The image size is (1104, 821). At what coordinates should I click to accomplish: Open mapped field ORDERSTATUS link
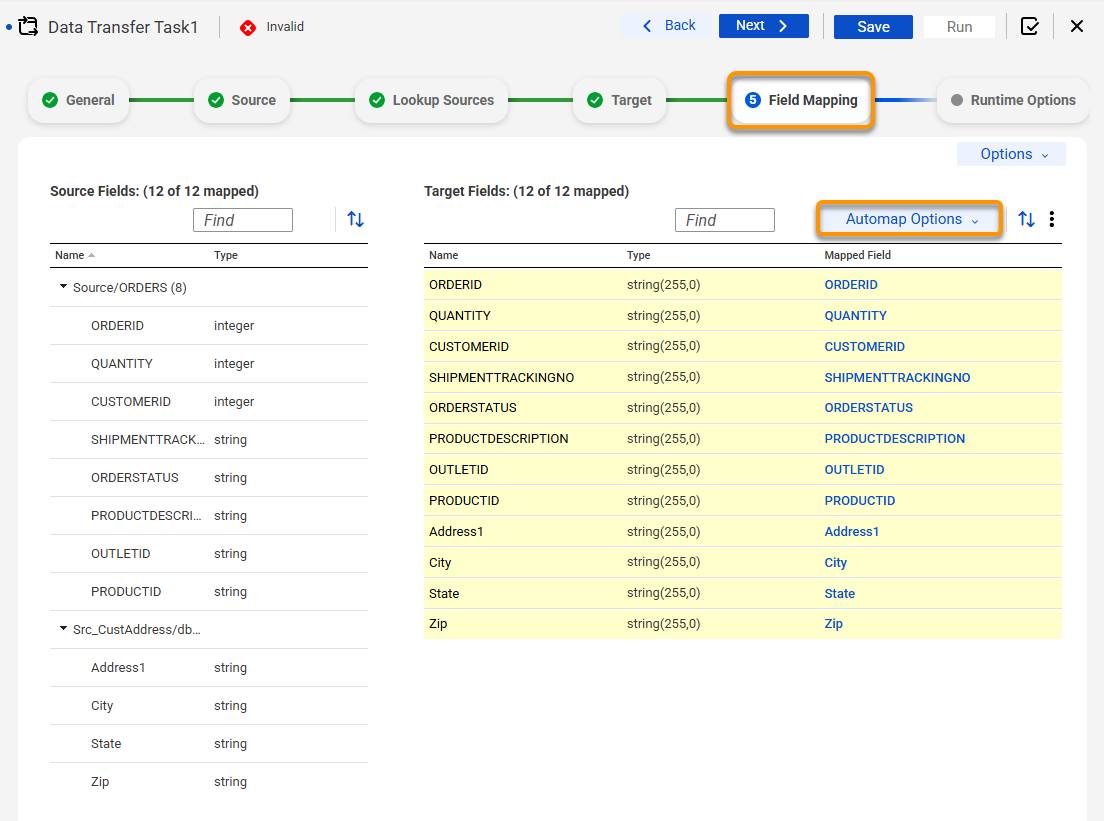[x=868, y=408]
